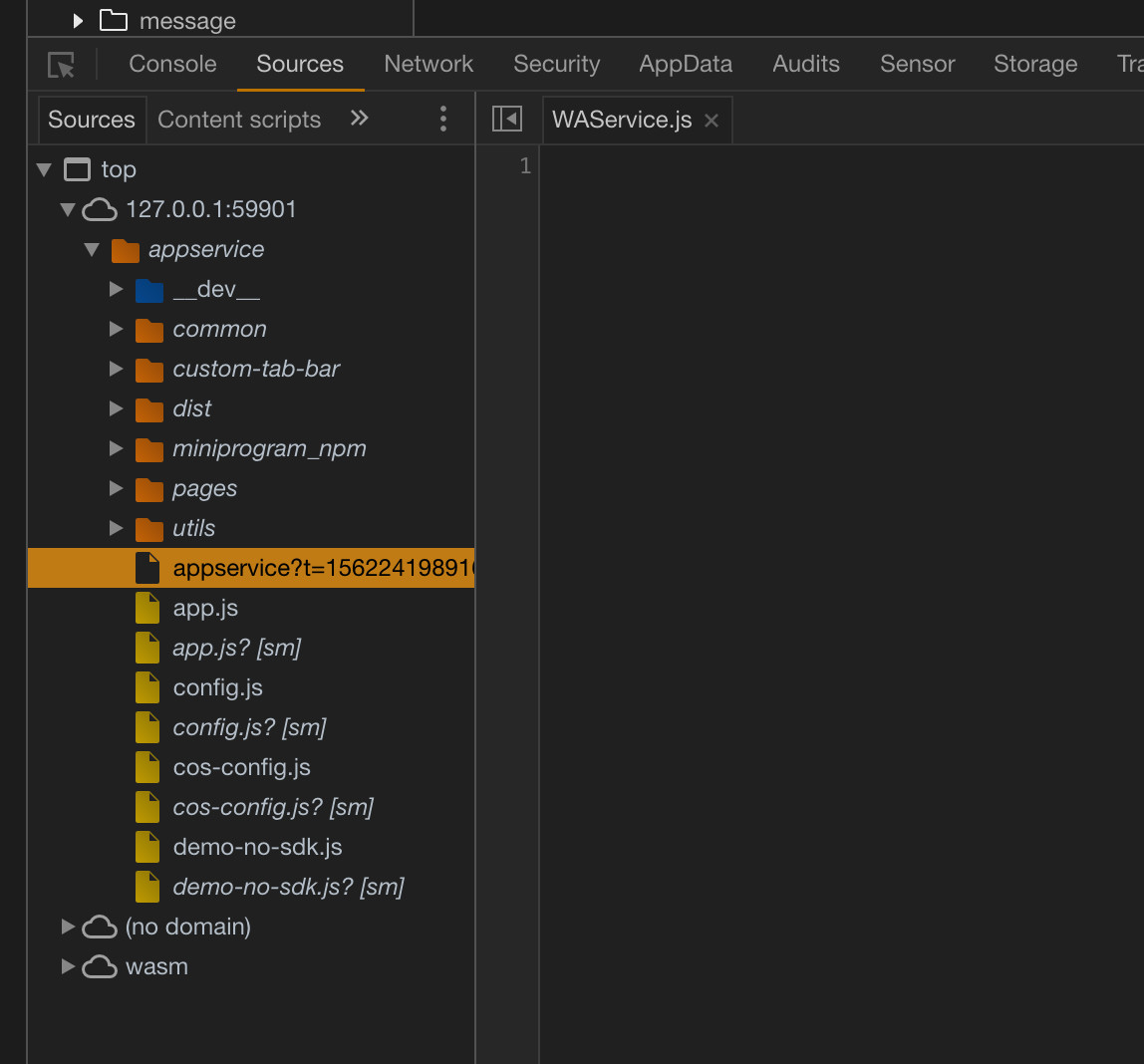Open the Audits tab

pyautogui.click(x=806, y=64)
